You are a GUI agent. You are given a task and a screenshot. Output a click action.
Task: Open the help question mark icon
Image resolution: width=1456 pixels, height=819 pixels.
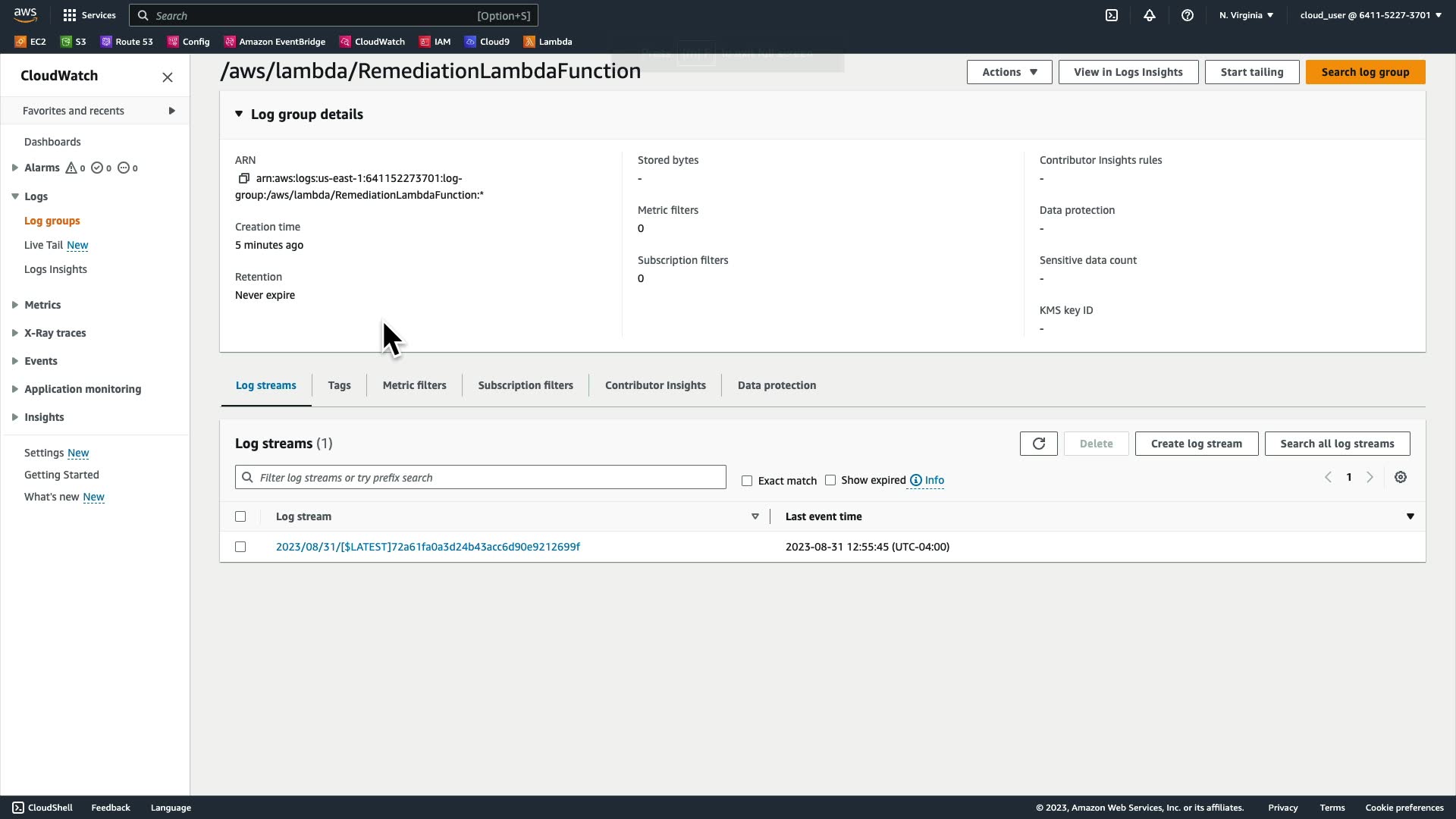tap(1188, 15)
